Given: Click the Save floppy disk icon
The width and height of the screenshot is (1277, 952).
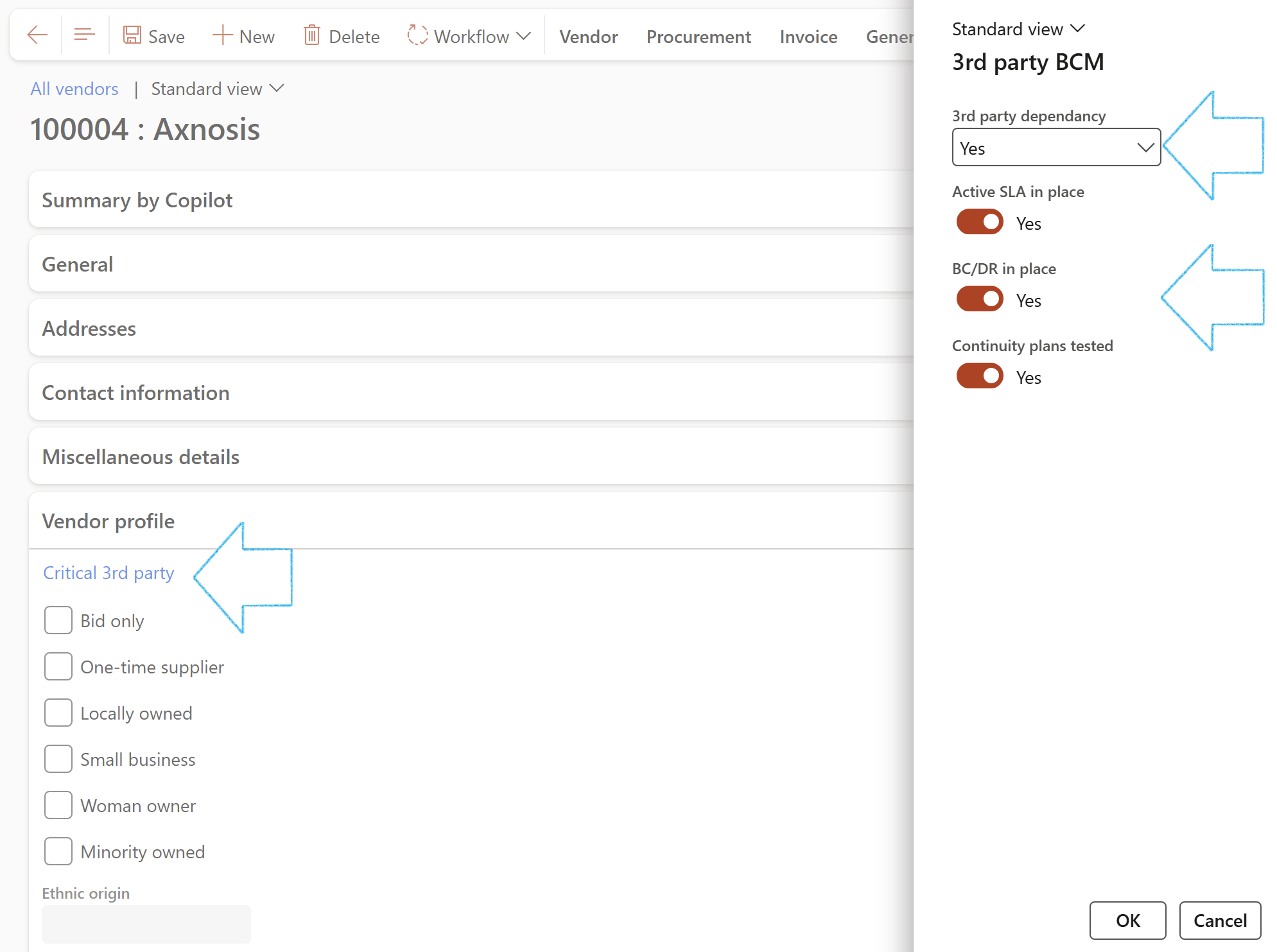Looking at the screenshot, I should (132, 35).
